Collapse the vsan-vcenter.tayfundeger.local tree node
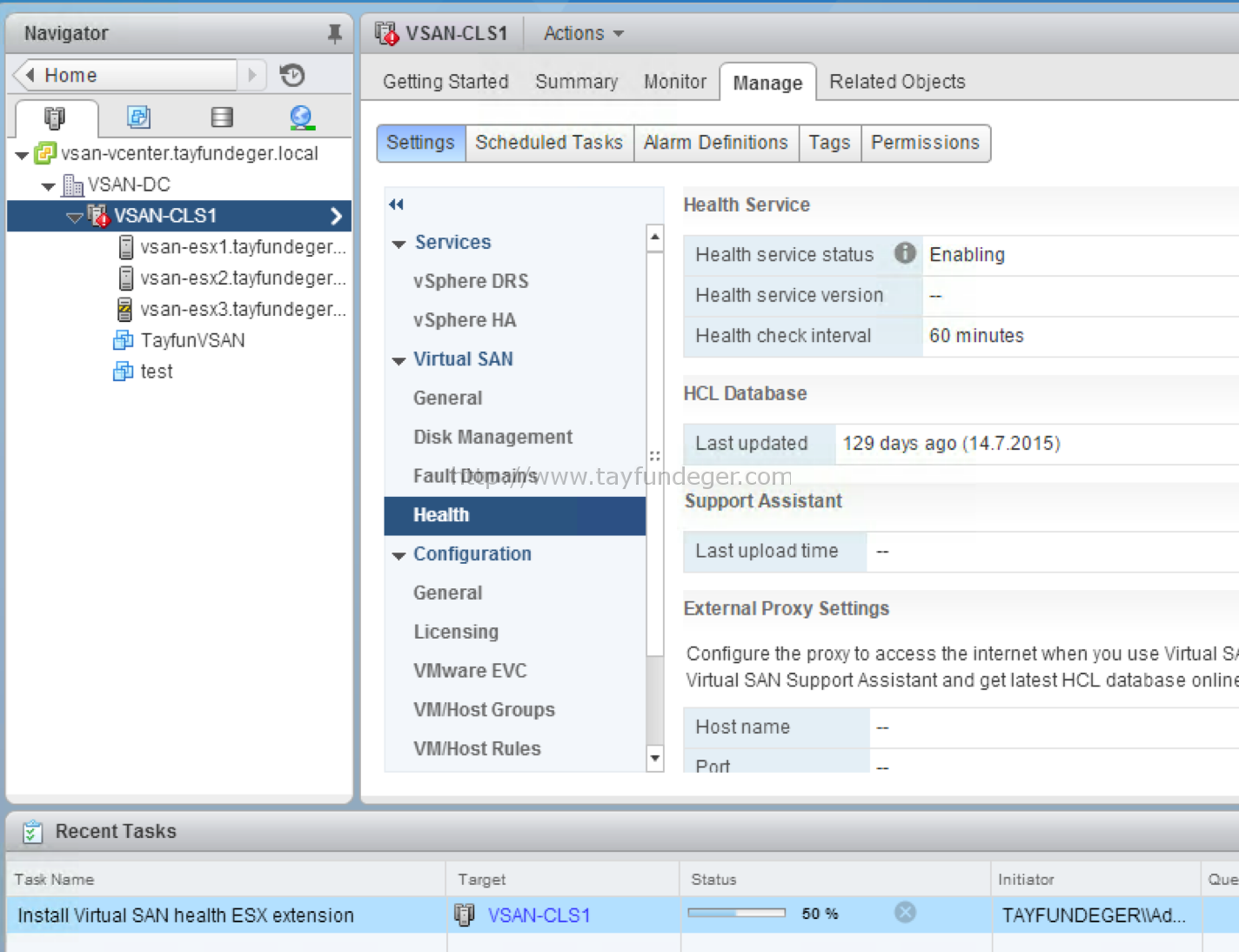The height and width of the screenshot is (952, 1239). pos(22,155)
